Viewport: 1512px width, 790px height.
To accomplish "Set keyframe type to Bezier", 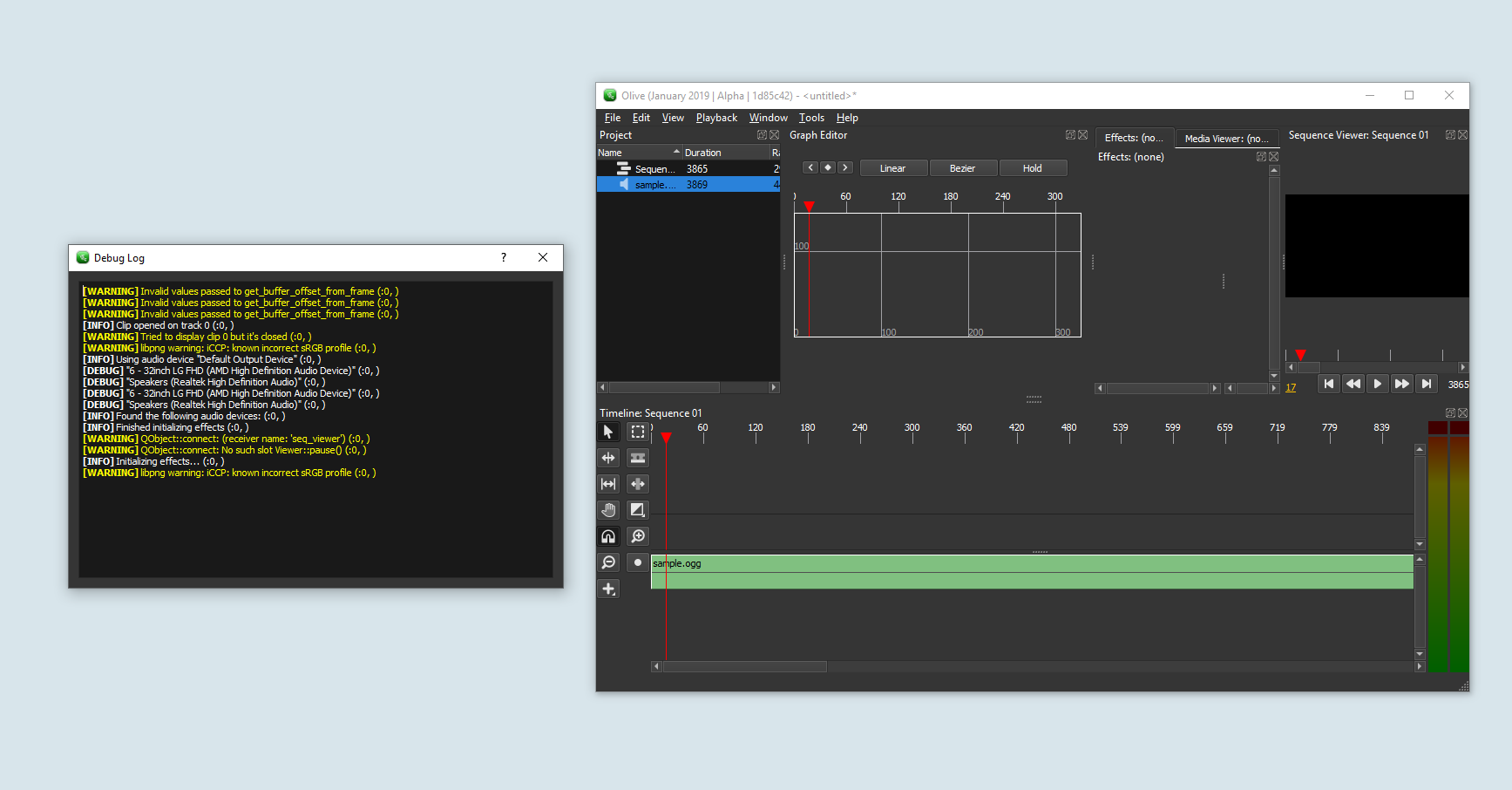I will tap(963, 168).
